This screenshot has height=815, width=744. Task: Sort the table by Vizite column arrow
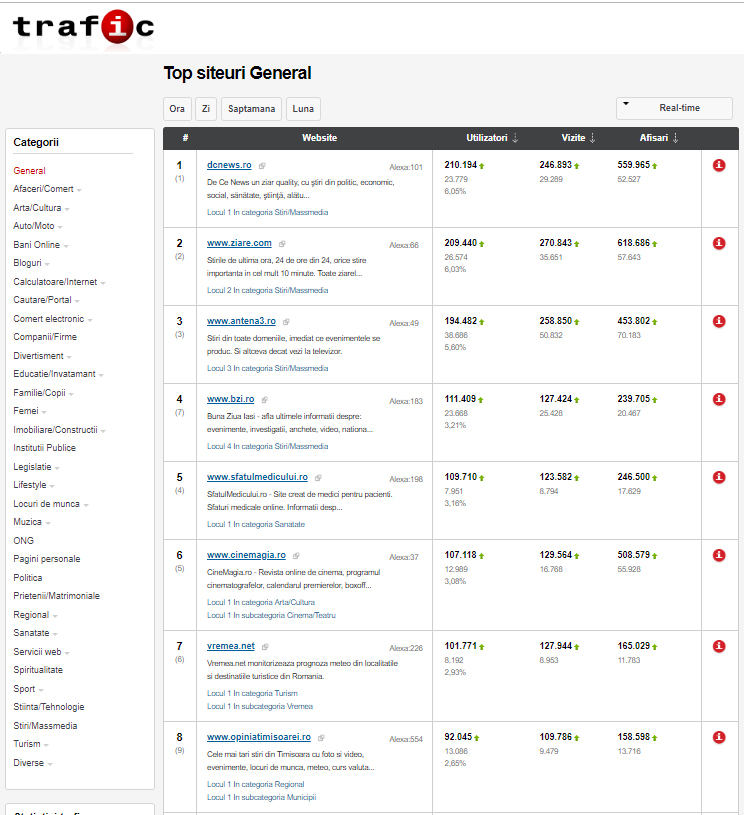(592, 138)
